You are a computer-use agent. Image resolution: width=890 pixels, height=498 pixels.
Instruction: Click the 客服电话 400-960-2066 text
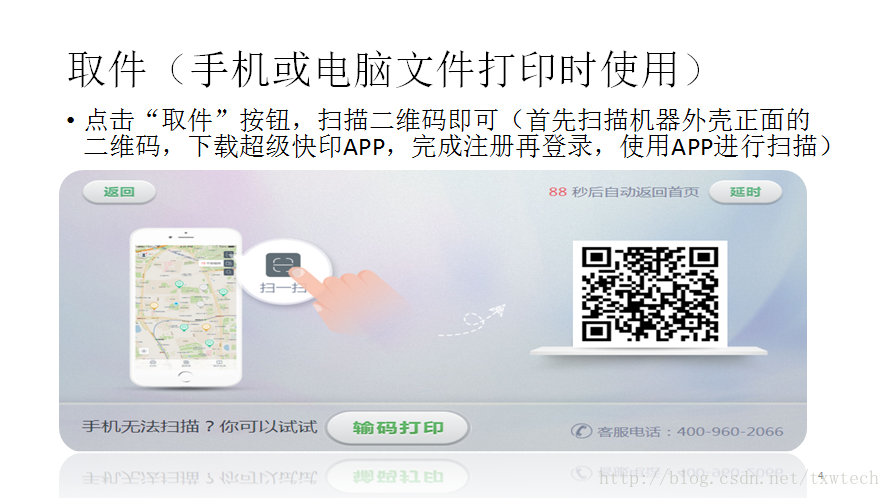[690, 432]
